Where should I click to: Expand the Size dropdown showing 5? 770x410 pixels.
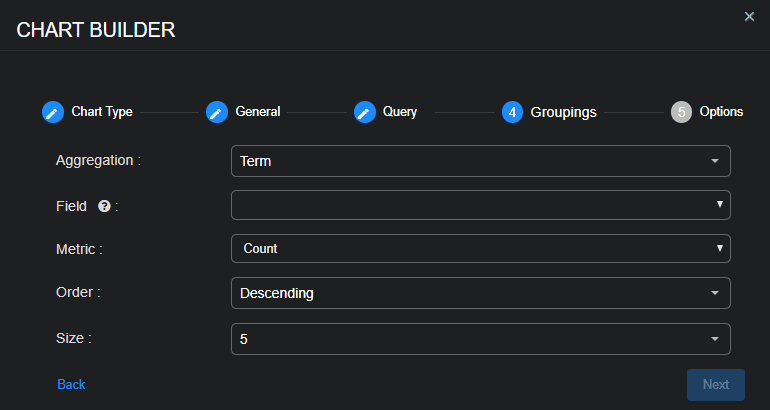tap(480, 339)
